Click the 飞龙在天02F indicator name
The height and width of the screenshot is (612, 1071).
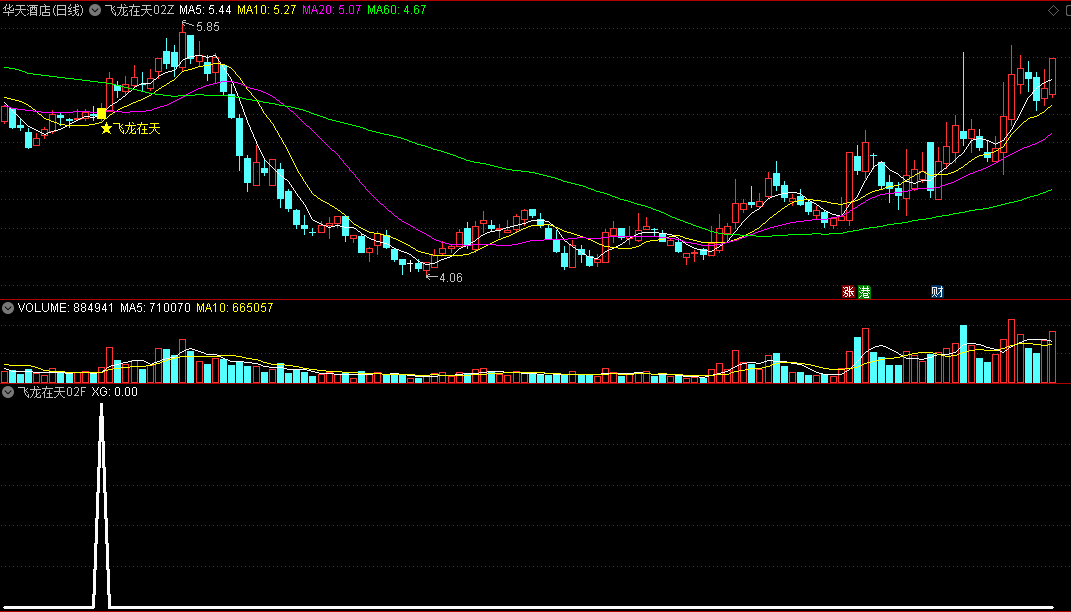point(52,392)
